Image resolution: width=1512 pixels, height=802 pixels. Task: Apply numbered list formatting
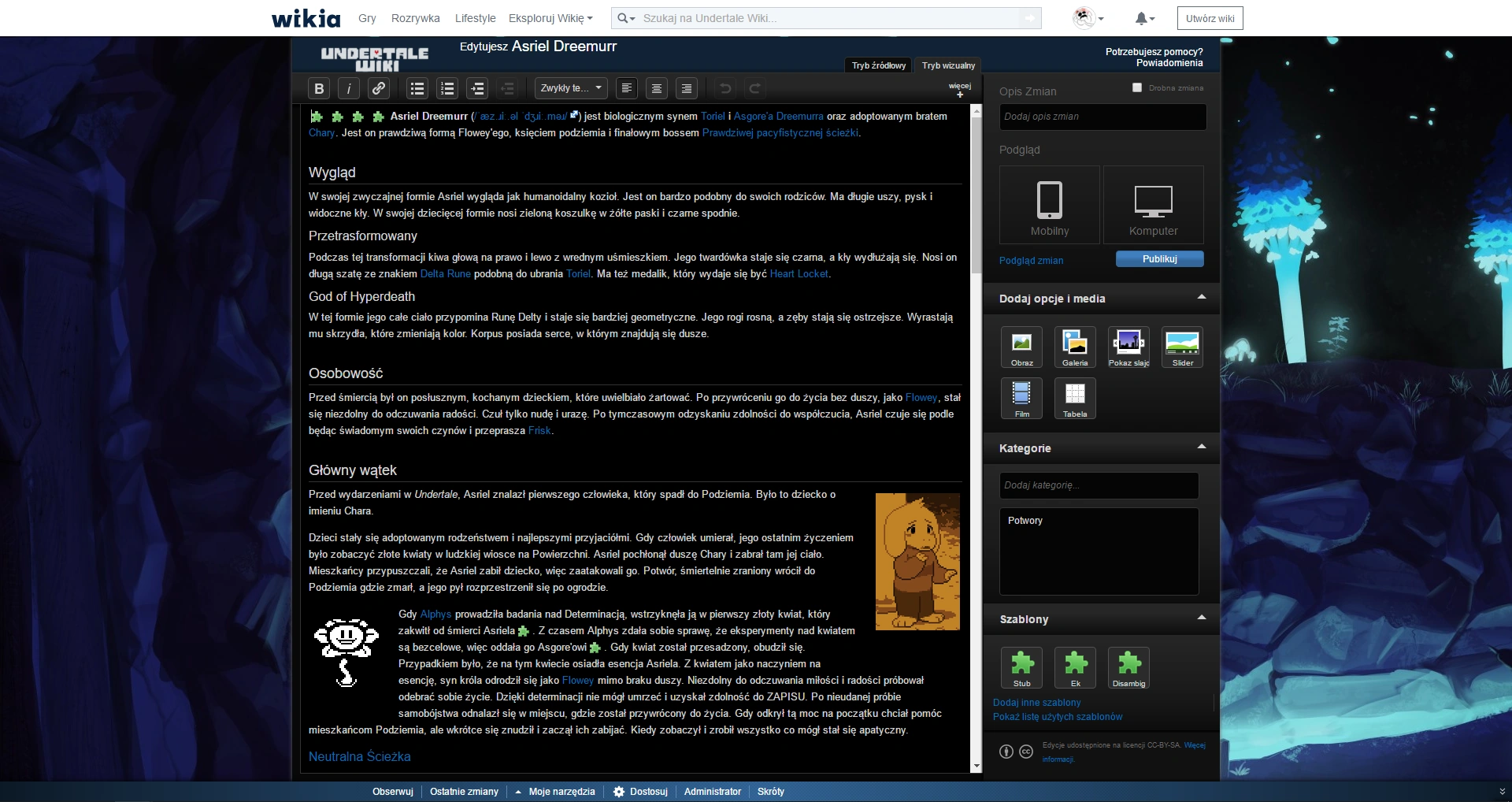click(x=448, y=89)
